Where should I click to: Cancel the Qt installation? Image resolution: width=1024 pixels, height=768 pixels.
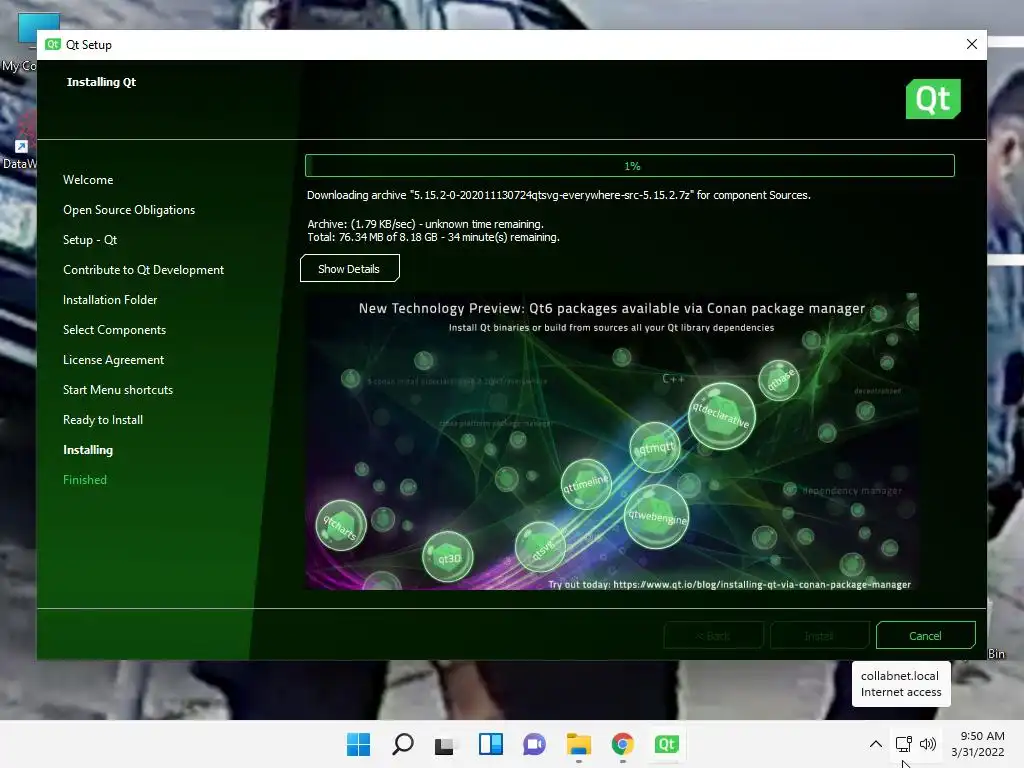point(925,635)
